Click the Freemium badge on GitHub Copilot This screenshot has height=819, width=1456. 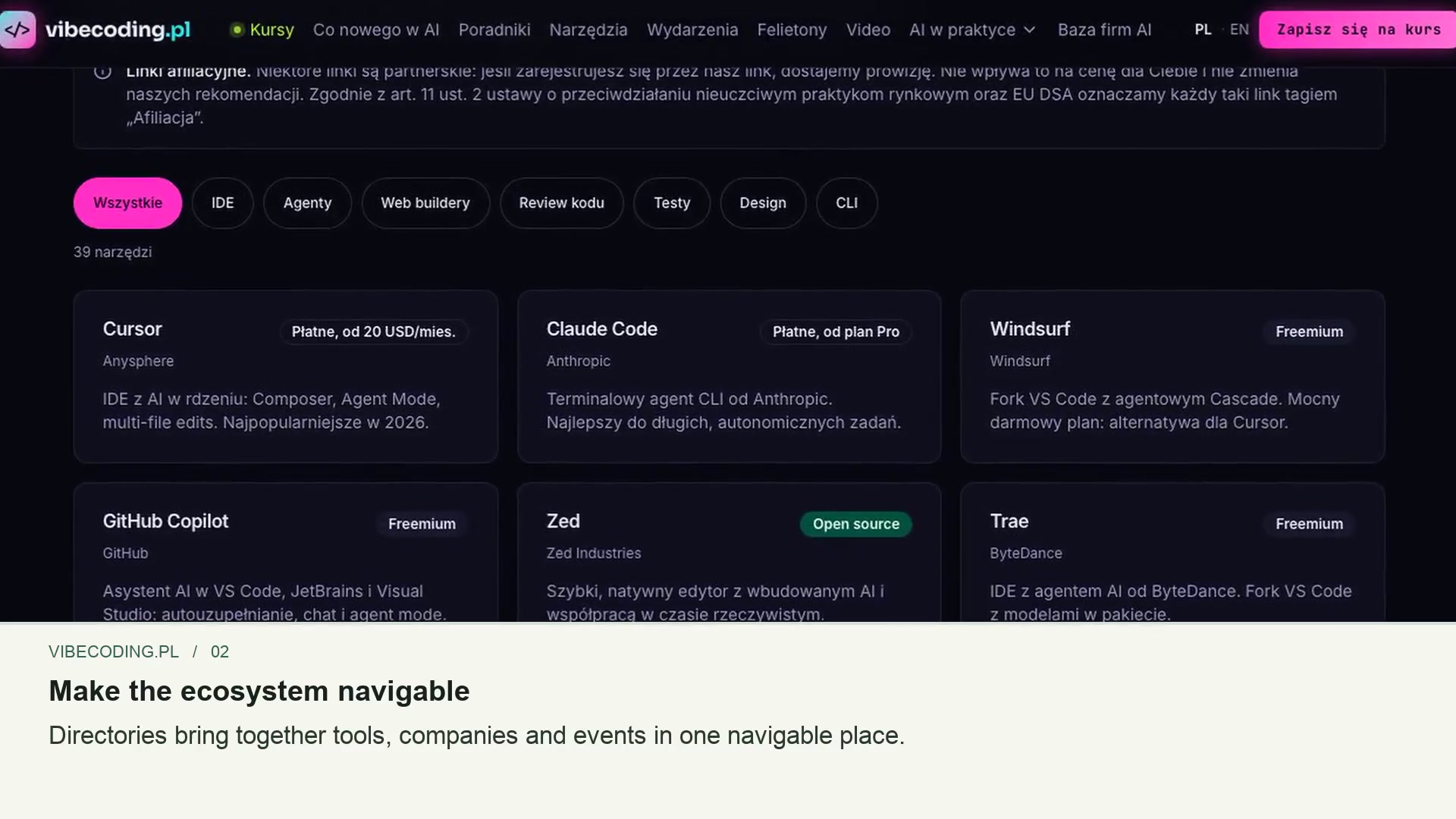(422, 524)
